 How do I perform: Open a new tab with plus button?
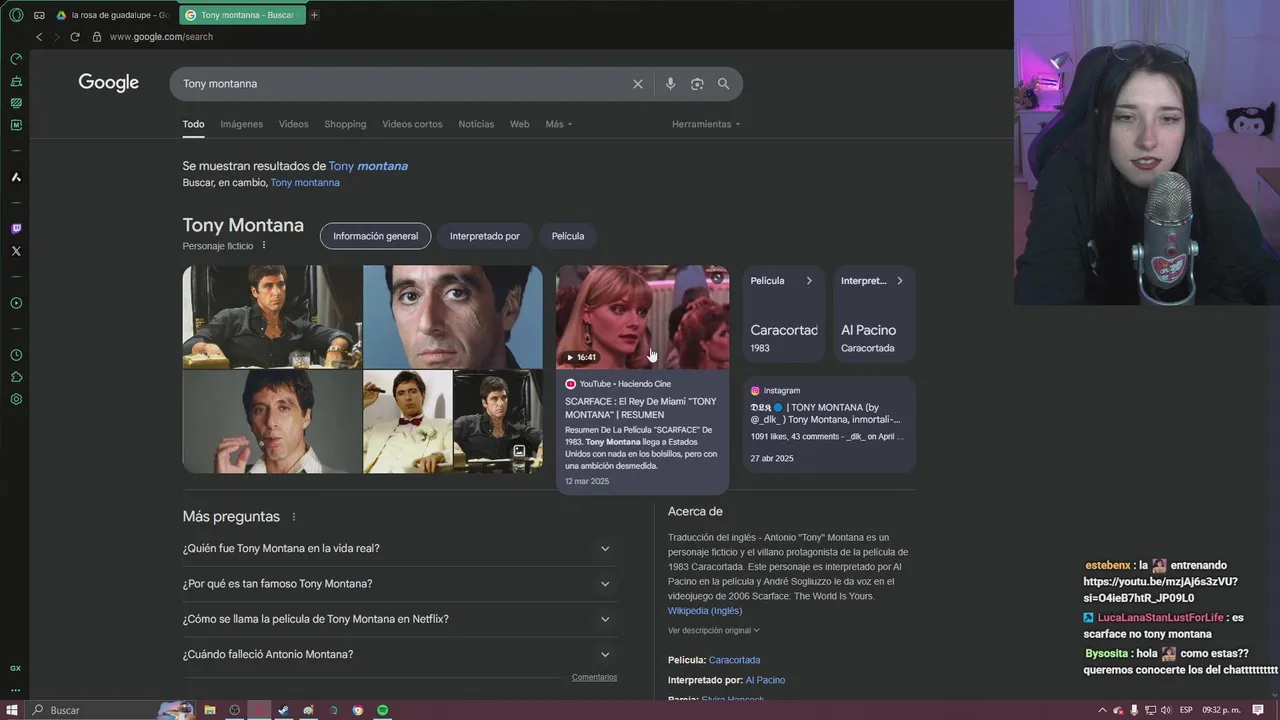point(314,15)
